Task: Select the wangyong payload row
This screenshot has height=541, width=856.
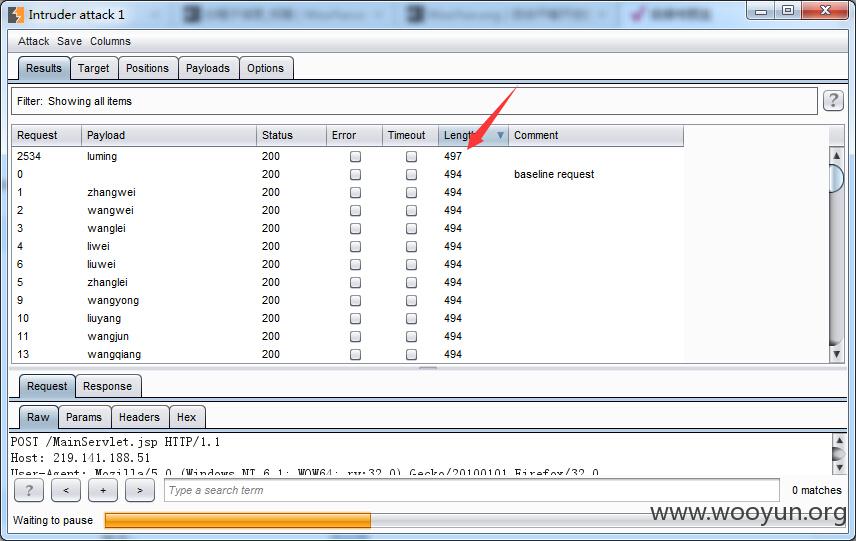Action: point(347,300)
